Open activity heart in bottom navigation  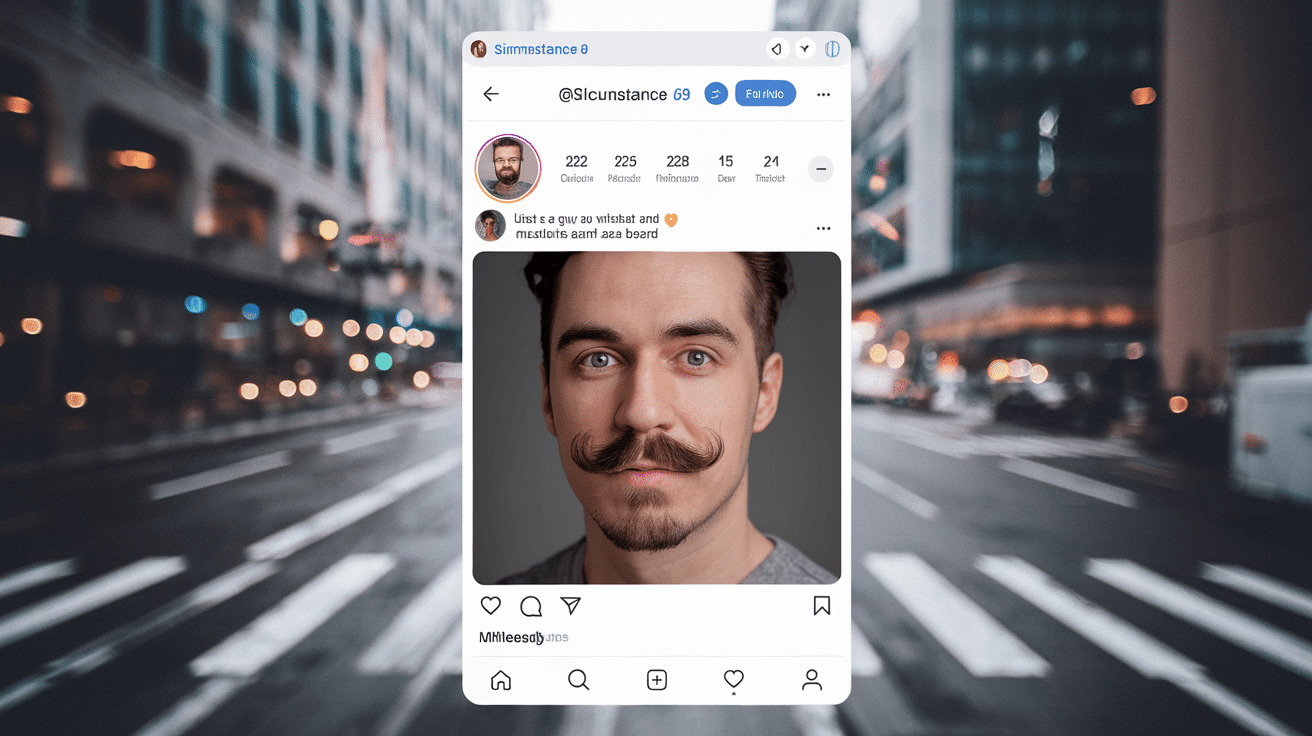[x=734, y=681]
